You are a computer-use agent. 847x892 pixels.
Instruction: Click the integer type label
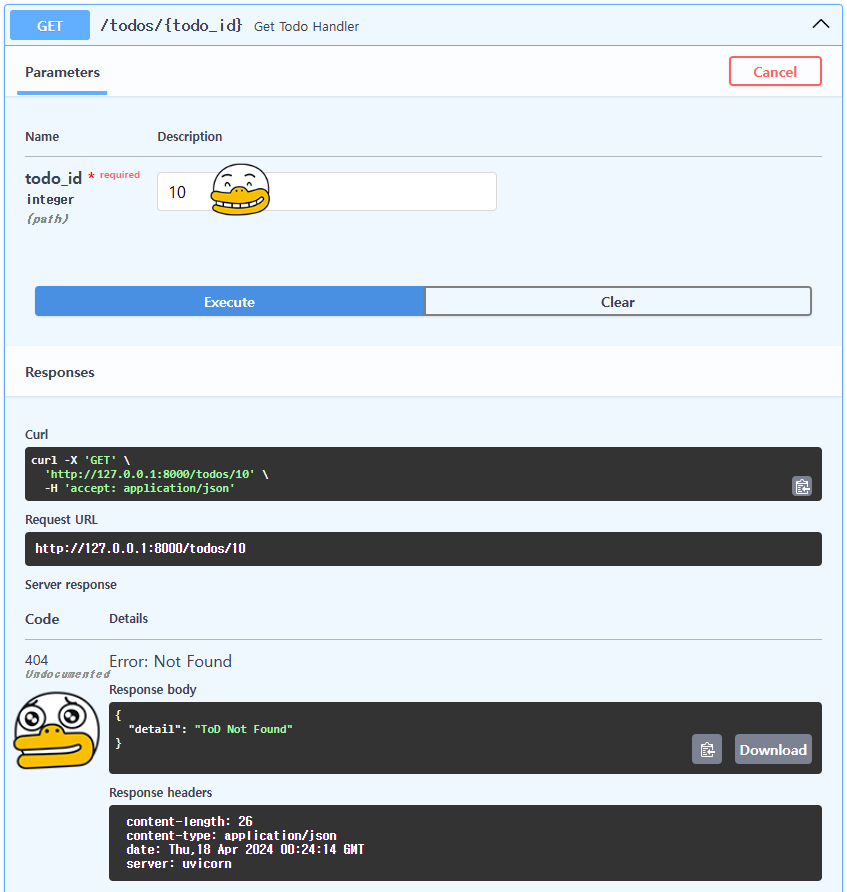click(x=50, y=200)
